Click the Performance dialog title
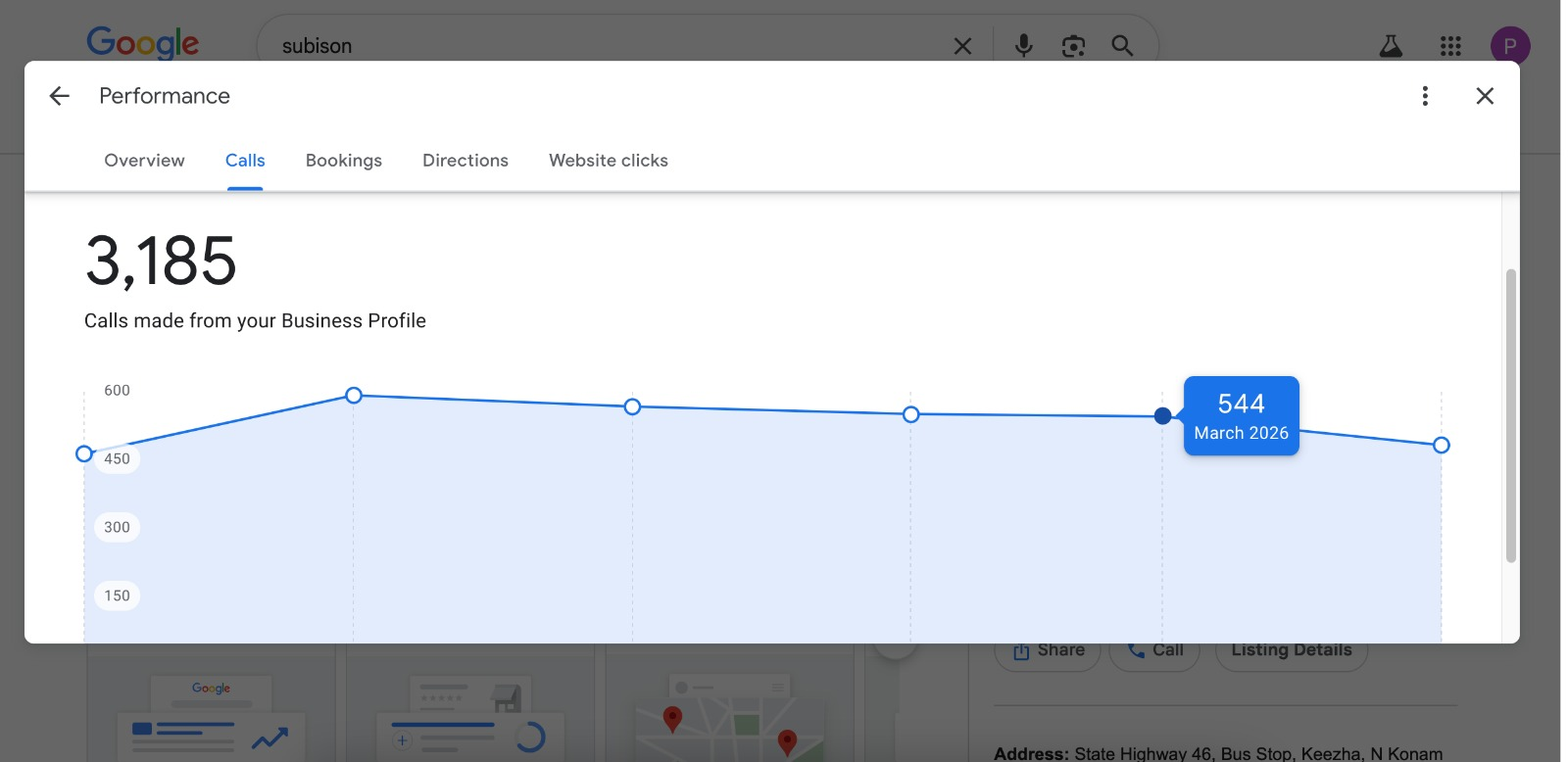The width and height of the screenshot is (1568, 762). (x=165, y=96)
